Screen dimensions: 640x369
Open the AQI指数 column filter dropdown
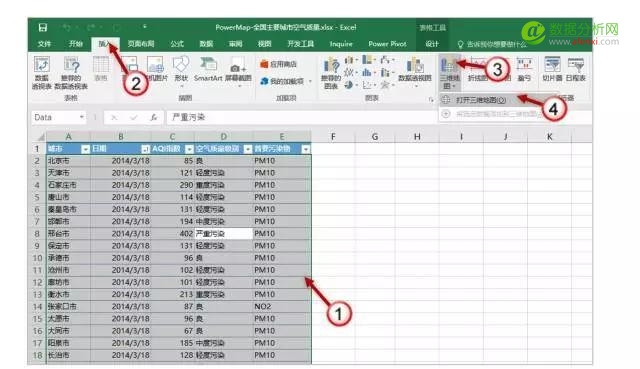pos(189,149)
